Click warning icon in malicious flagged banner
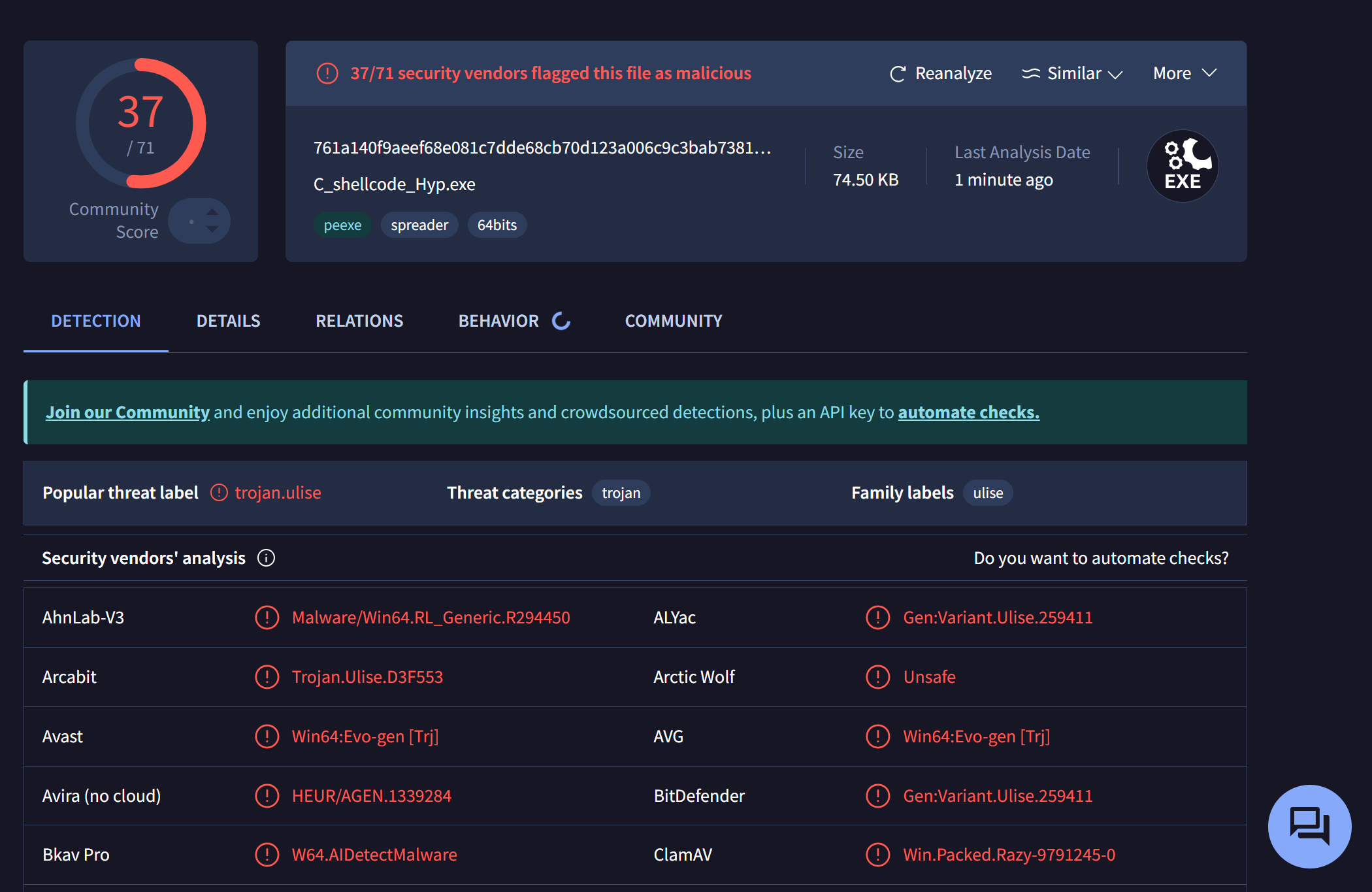 (x=327, y=73)
